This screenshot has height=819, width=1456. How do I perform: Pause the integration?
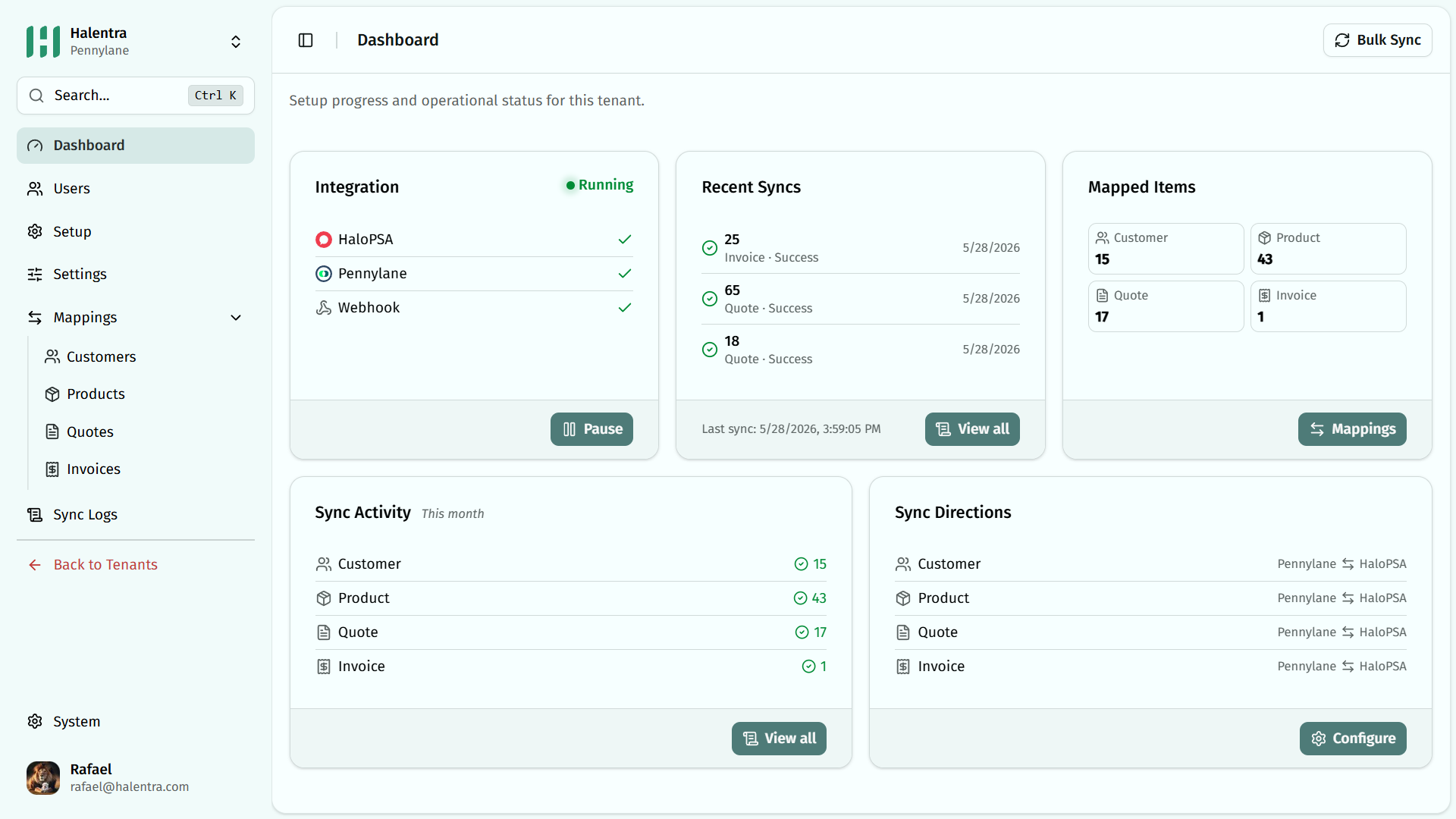coord(591,429)
